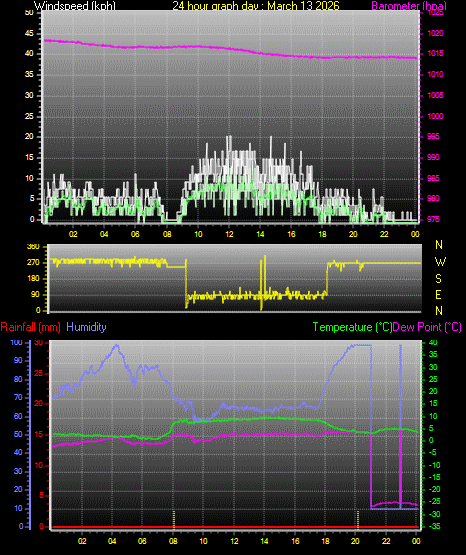Click the "1010" barometer axis value

pos(435,74)
